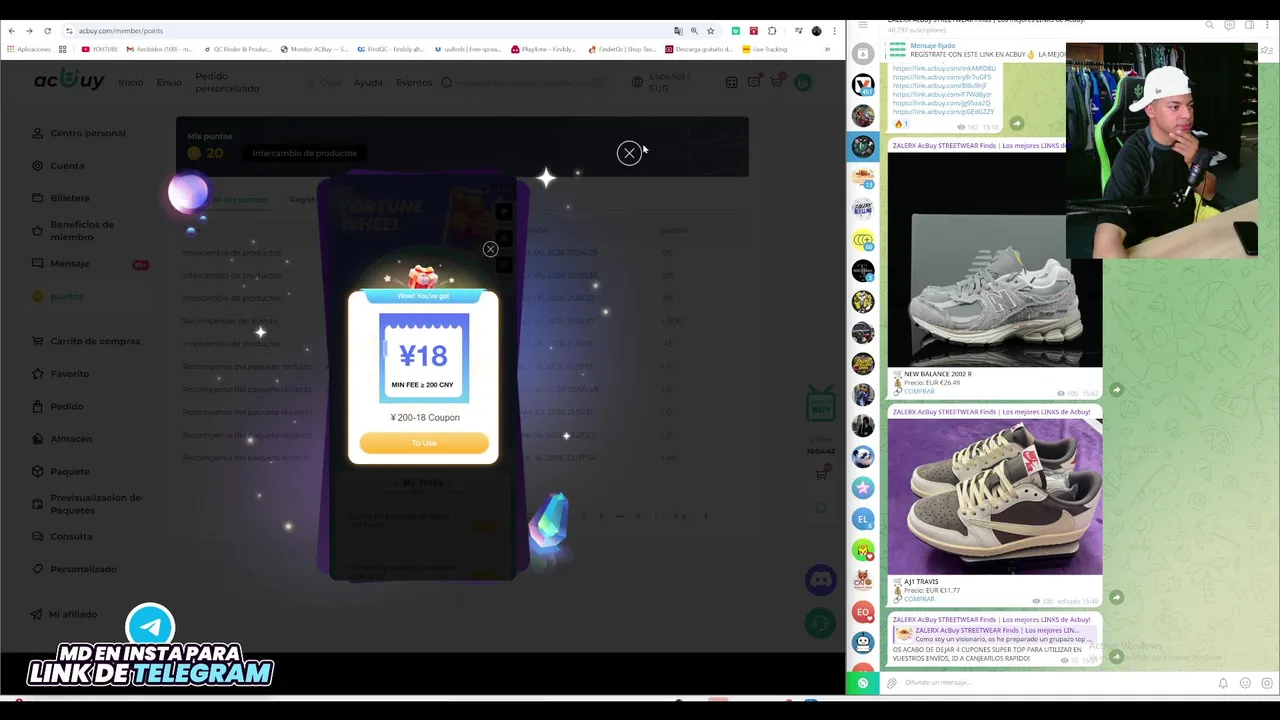Image resolution: width=1280 pixels, height=720 pixels.
Task: Open Previsualización de Paquetes in sidebar
Action: (x=87, y=504)
